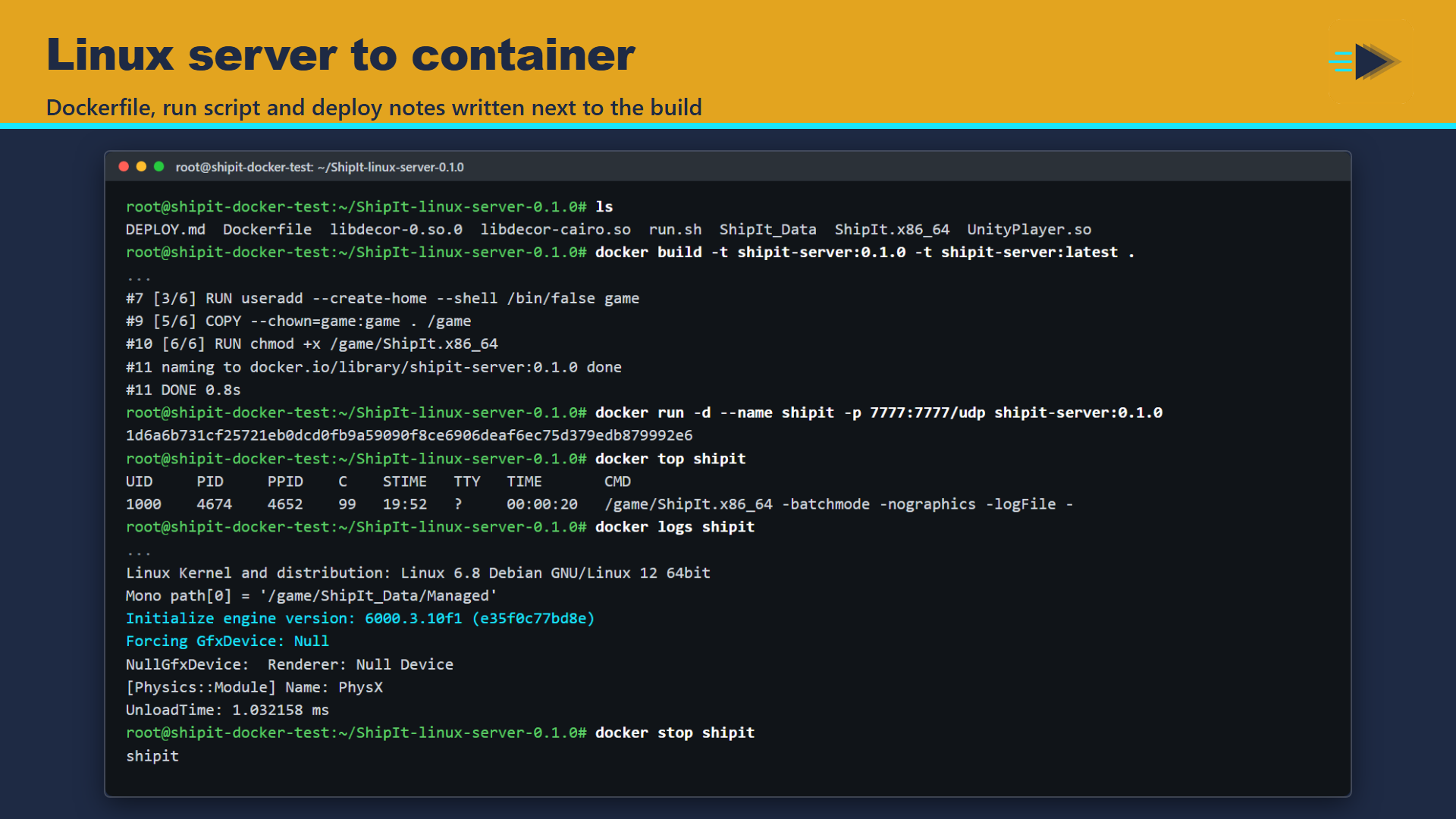Click the 'RUN chmod +x' build step
This screenshot has height=819, width=1456.
(312, 344)
